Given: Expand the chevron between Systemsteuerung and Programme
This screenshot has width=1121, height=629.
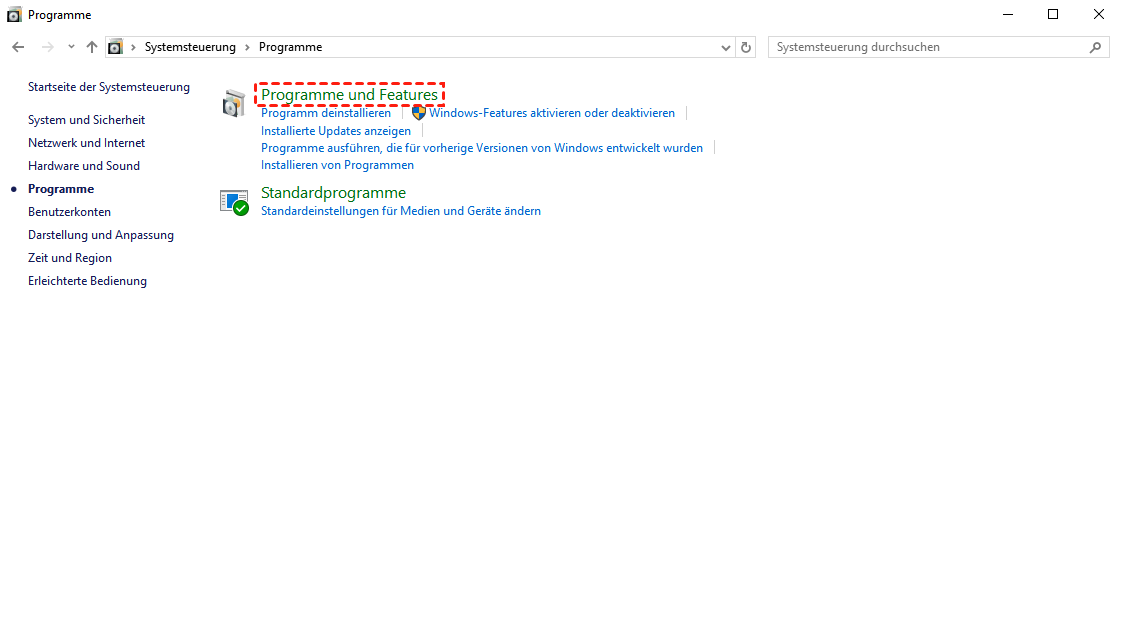Looking at the screenshot, I should tap(247, 47).
